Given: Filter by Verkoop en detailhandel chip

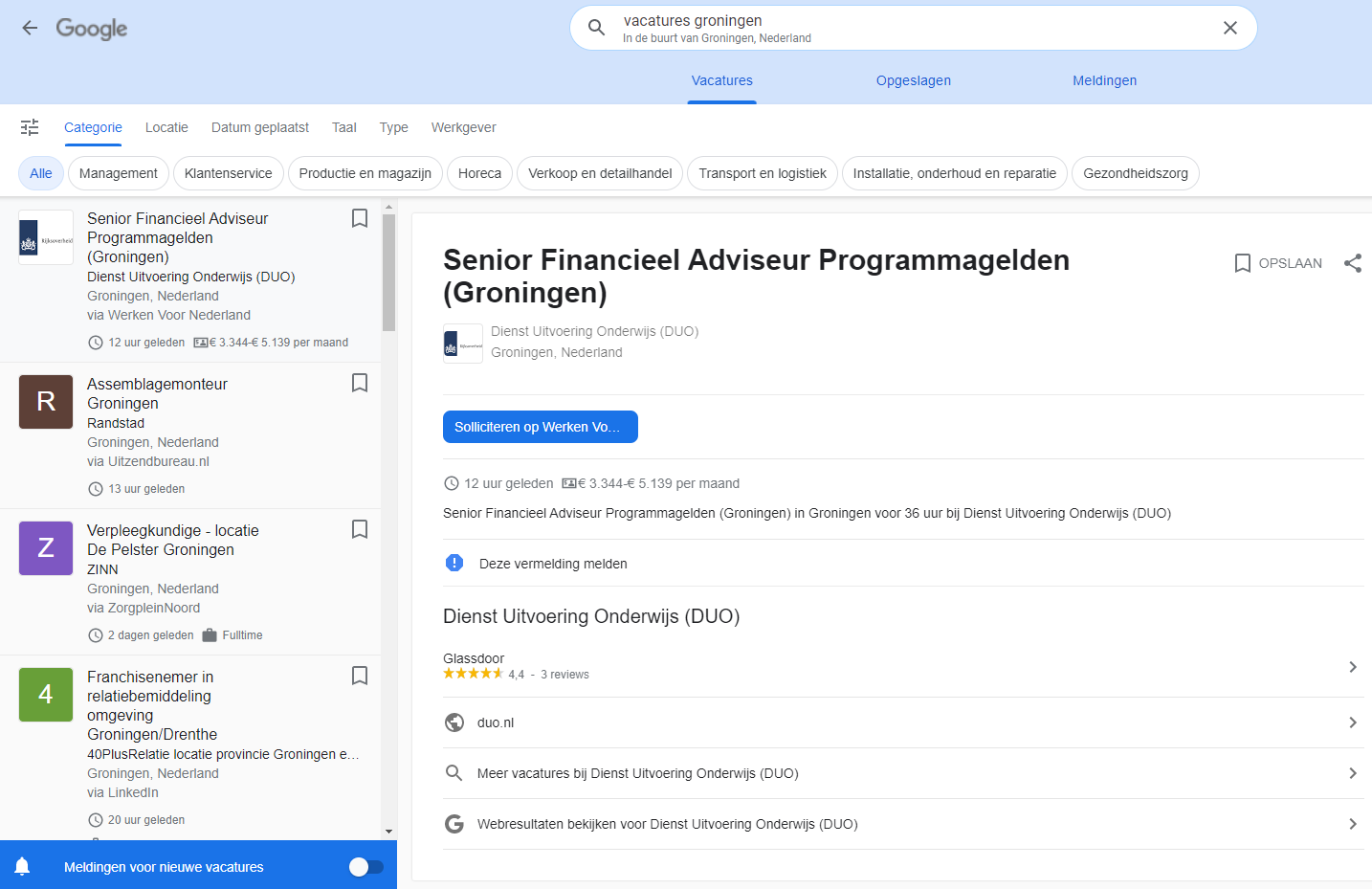Looking at the screenshot, I should [600, 173].
